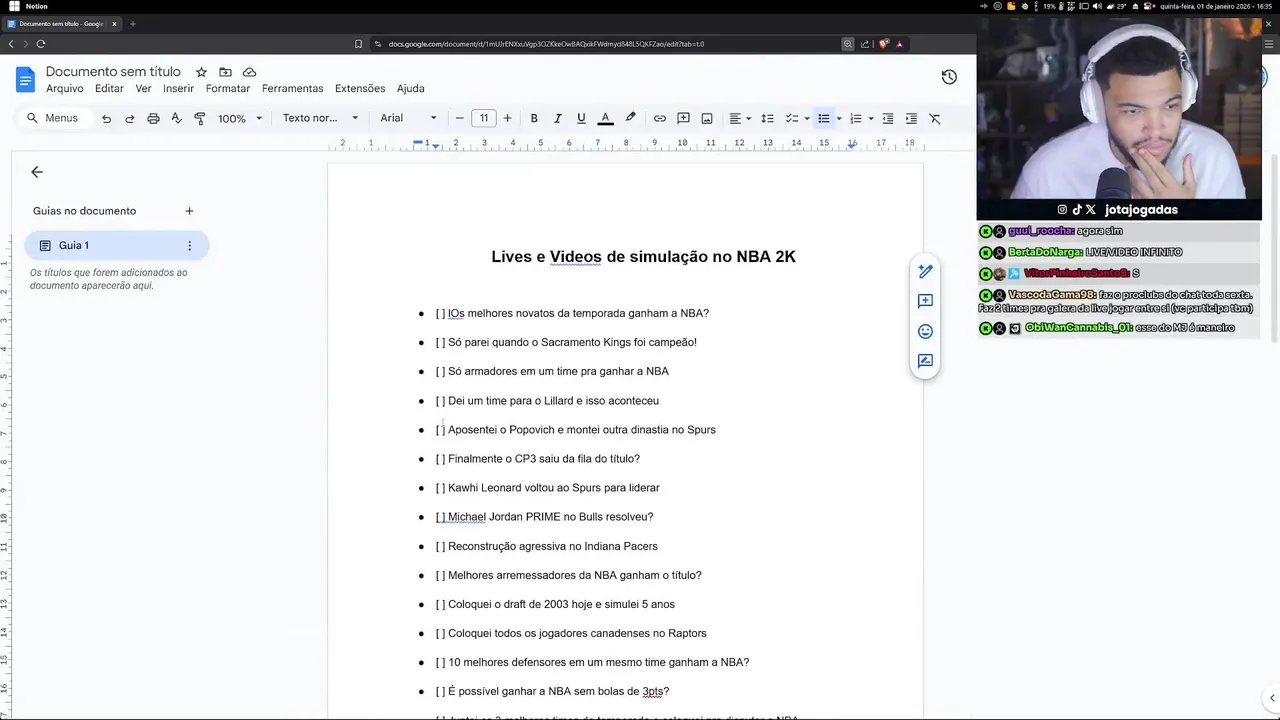Open the Inserir menu
Image resolution: width=1280 pixels, height=720 pixels.
click(x=178, y=89)
